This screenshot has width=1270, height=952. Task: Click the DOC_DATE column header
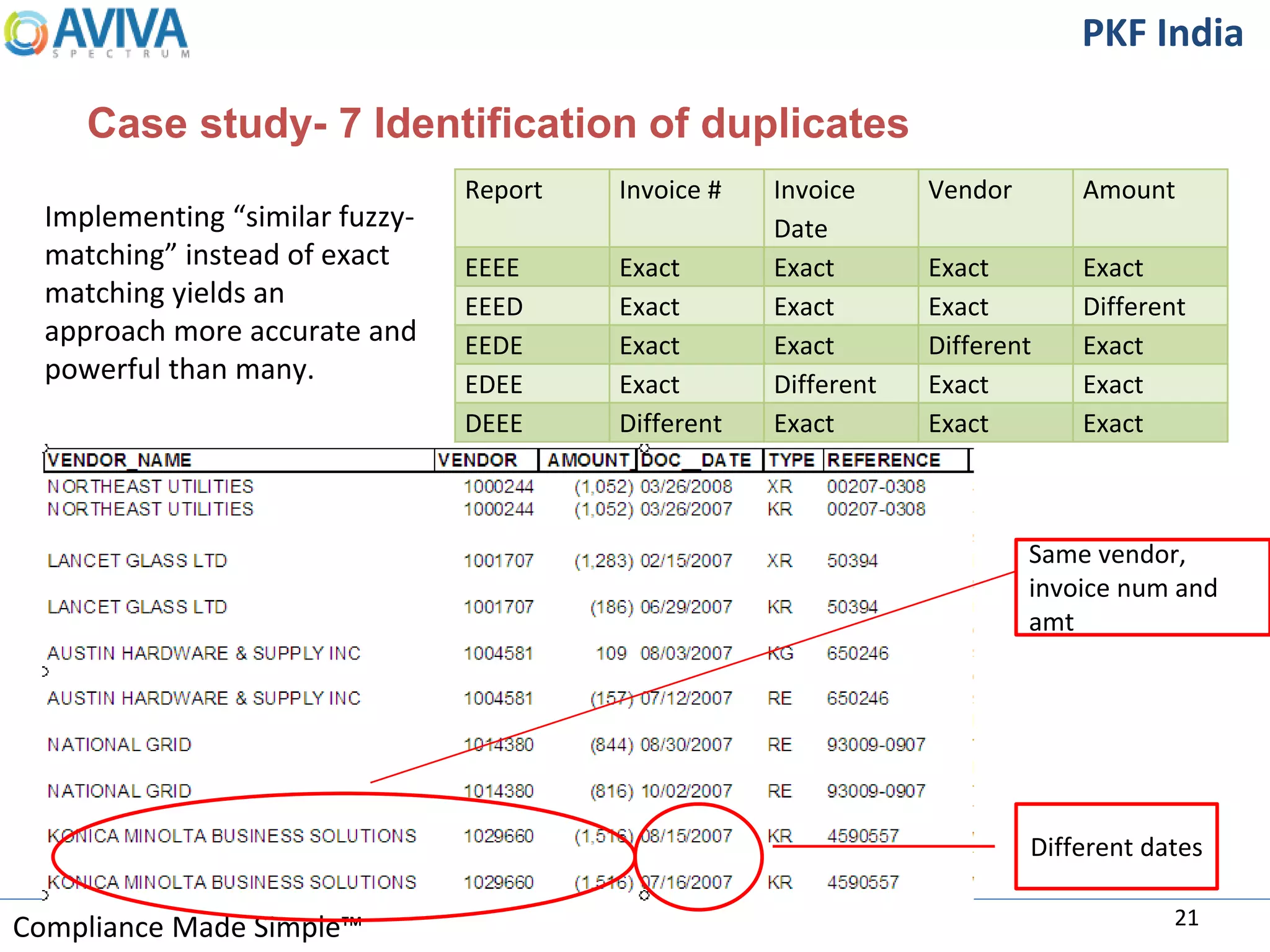pyautogui.click(x=699, y=460)
